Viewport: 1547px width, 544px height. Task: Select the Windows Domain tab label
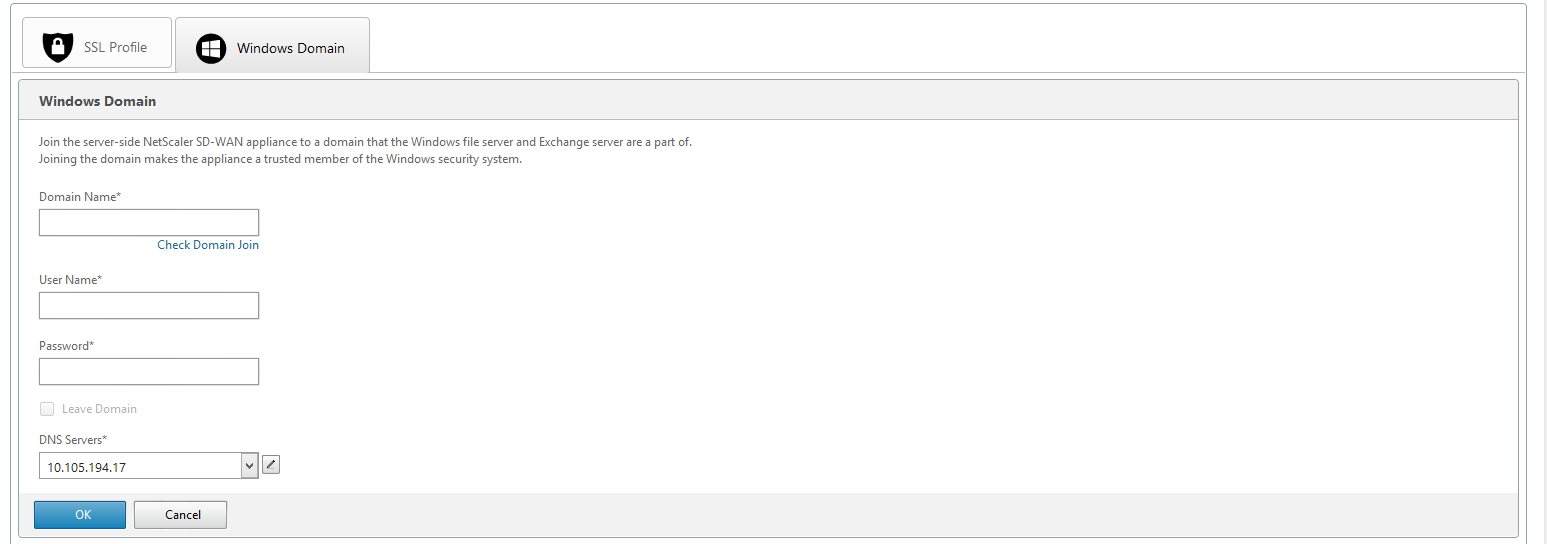pyautogui.click(x=291, y=48)
